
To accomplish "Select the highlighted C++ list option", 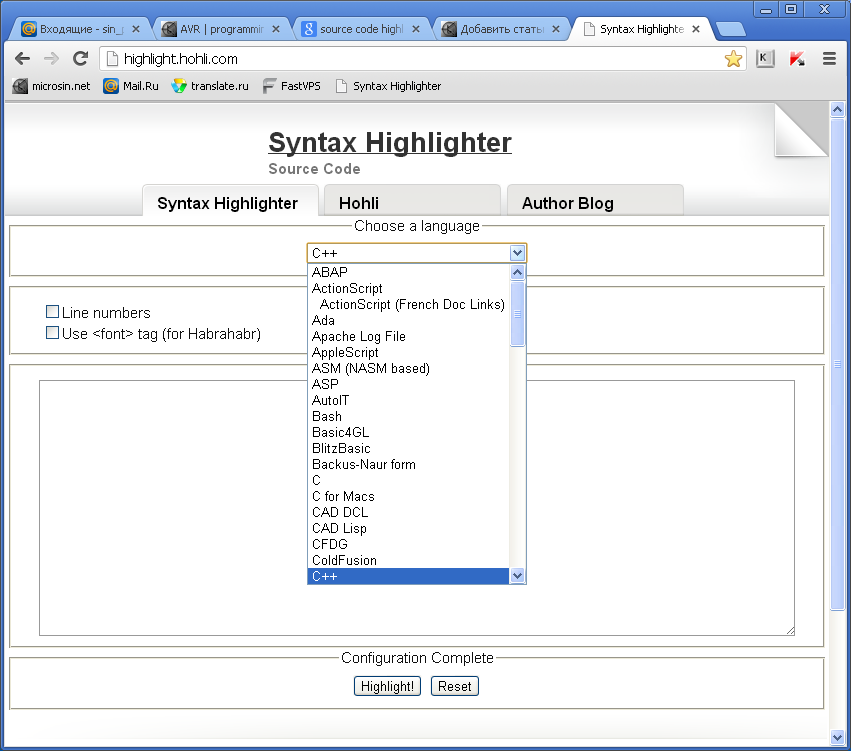I will [408, 576].
